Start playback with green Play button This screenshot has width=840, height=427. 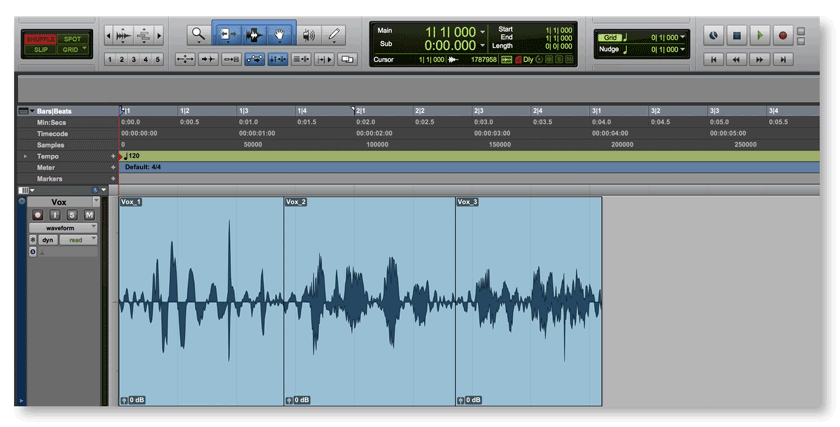(760, 35)
